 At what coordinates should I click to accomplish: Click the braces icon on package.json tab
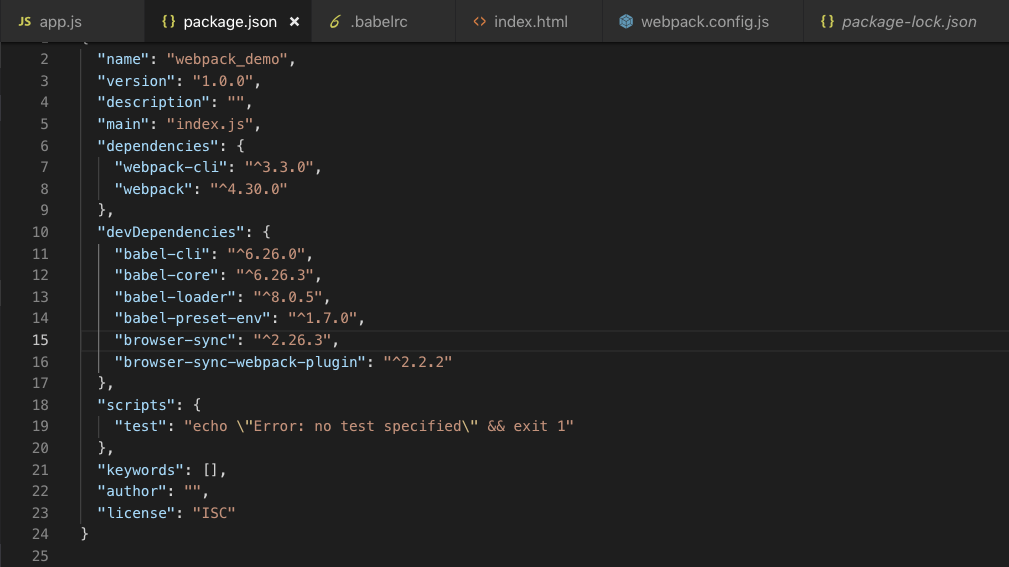point(169,22)
